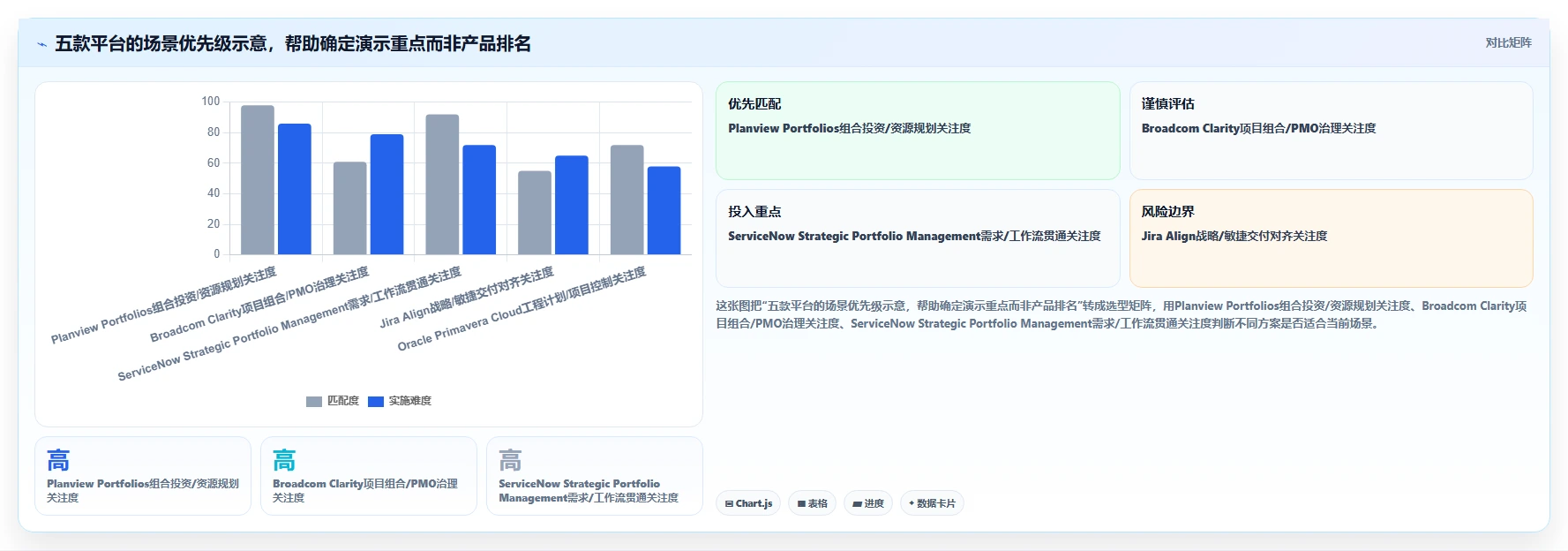Image resolution: width=1568 pixels, height=551 pixels.
Task: Select the 高 Planview Portfolios metric card
Action: click(143, 476)
